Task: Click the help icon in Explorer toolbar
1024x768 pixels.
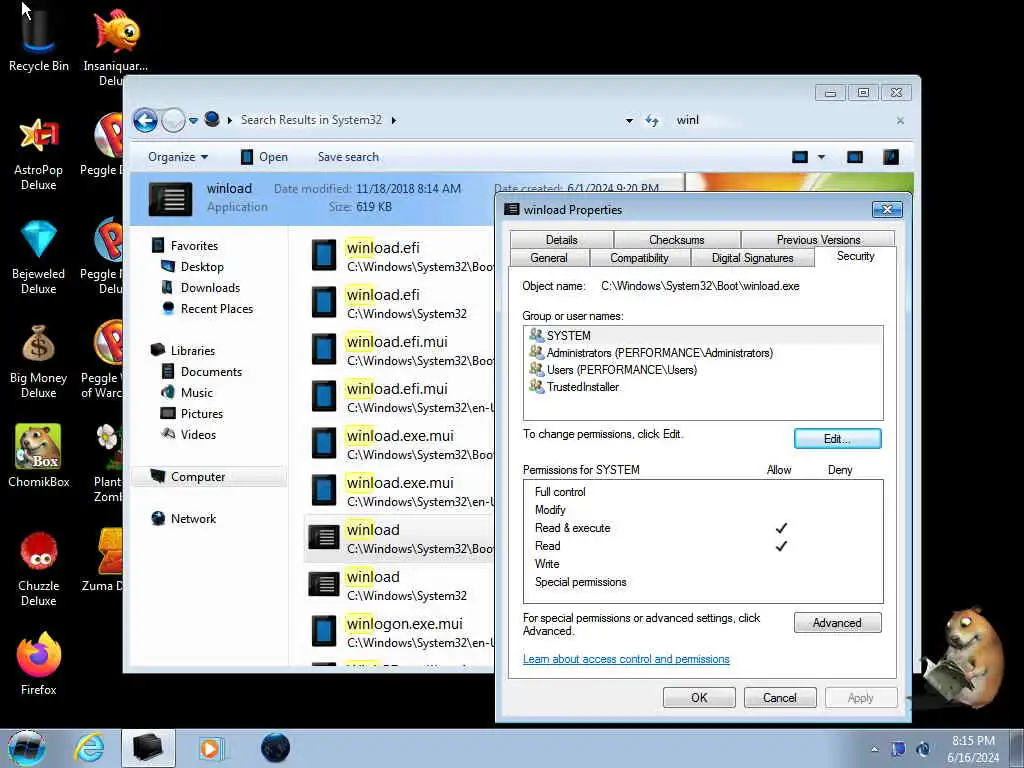Action: pos(891,157)
